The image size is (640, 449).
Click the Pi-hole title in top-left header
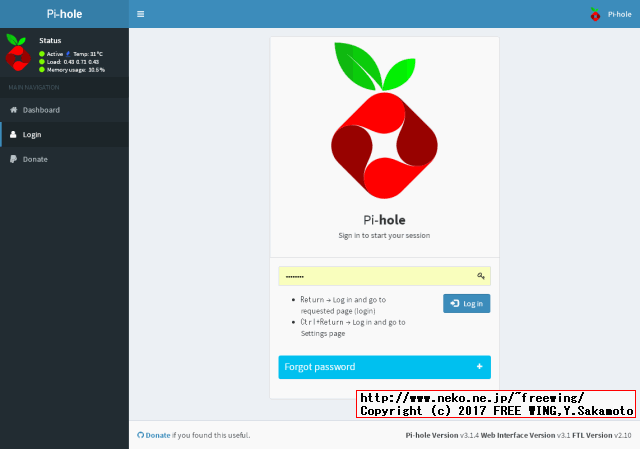(x=64, y=14)
